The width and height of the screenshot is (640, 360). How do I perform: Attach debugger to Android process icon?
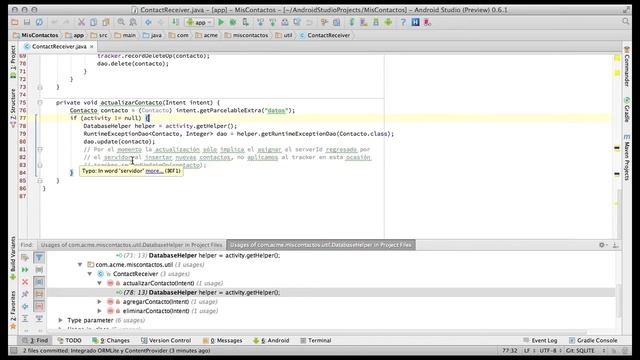tap(245, 22)
